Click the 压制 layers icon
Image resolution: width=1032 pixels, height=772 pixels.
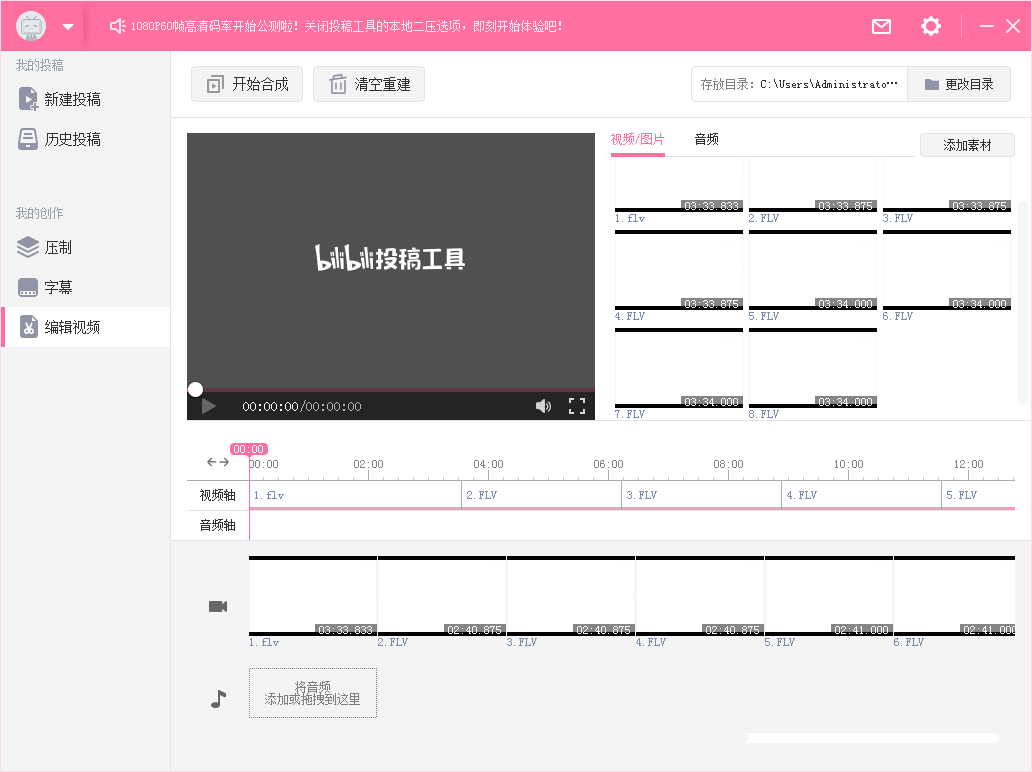[28, 247]
